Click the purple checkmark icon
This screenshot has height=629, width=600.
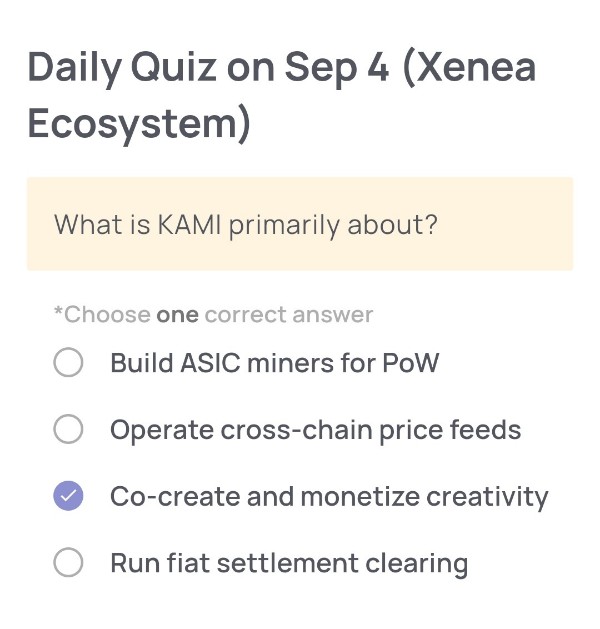[x=68, y=496]
